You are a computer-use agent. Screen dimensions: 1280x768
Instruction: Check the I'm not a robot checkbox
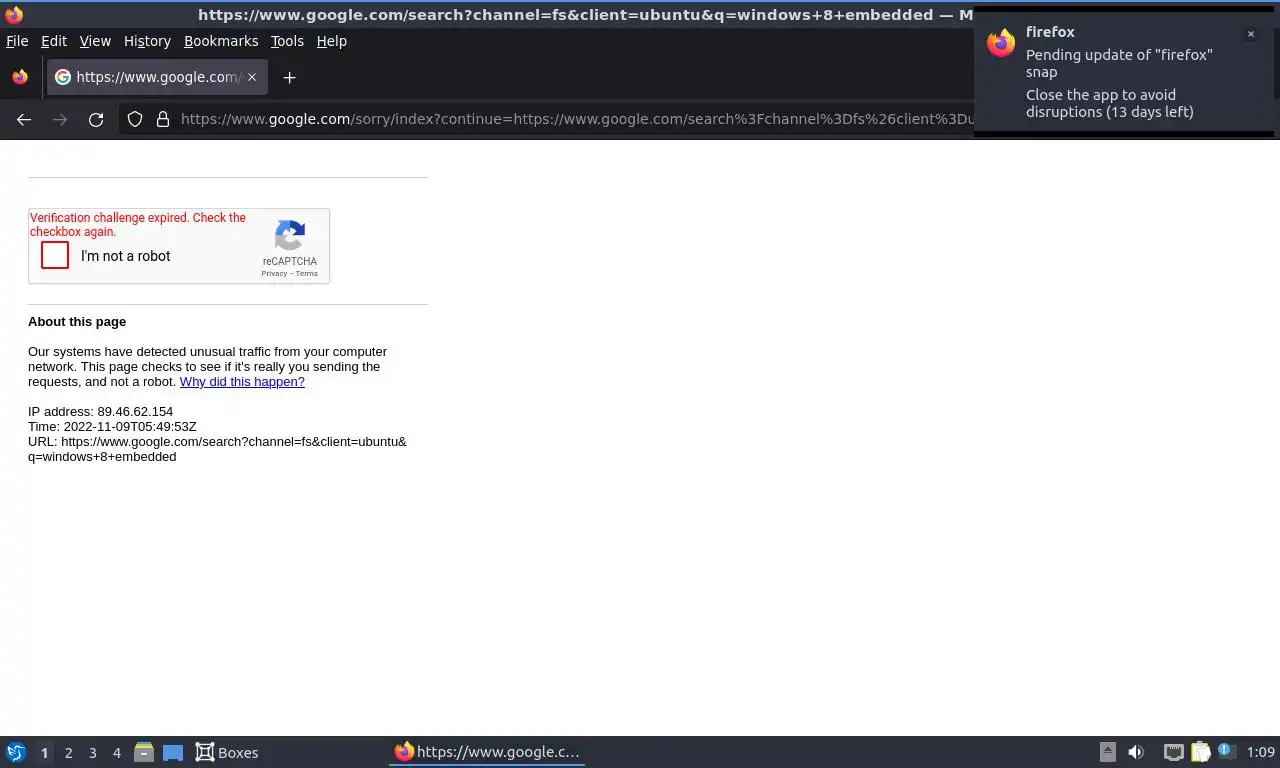pyautogui.click(x=55, y=256)
